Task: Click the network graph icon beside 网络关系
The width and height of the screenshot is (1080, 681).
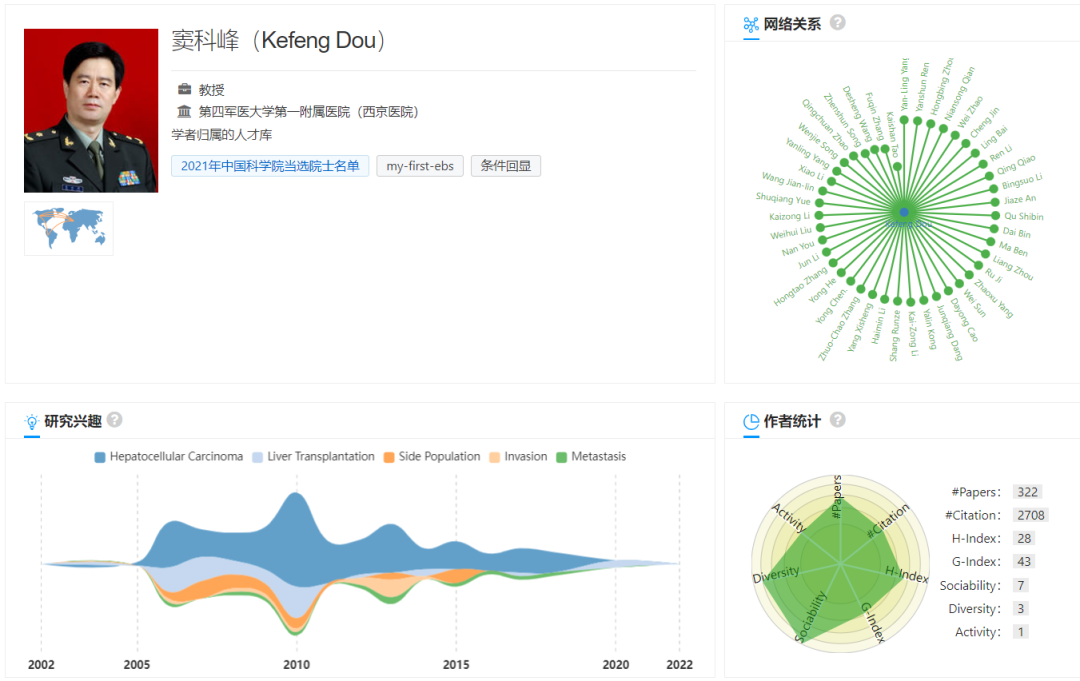Action: 751,24
